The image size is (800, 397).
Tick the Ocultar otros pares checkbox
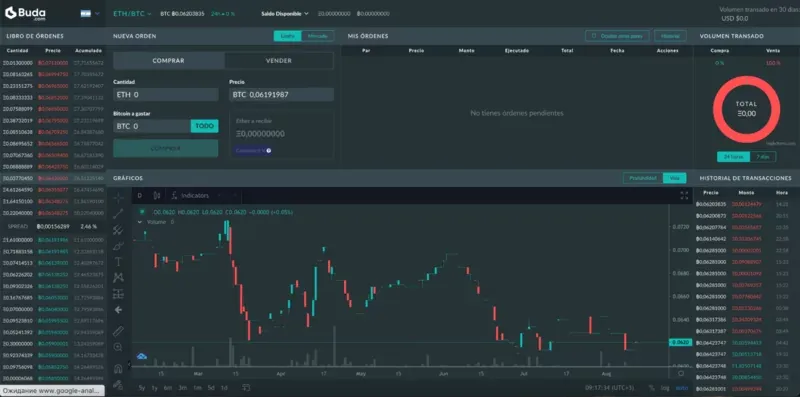click(594, 36)
